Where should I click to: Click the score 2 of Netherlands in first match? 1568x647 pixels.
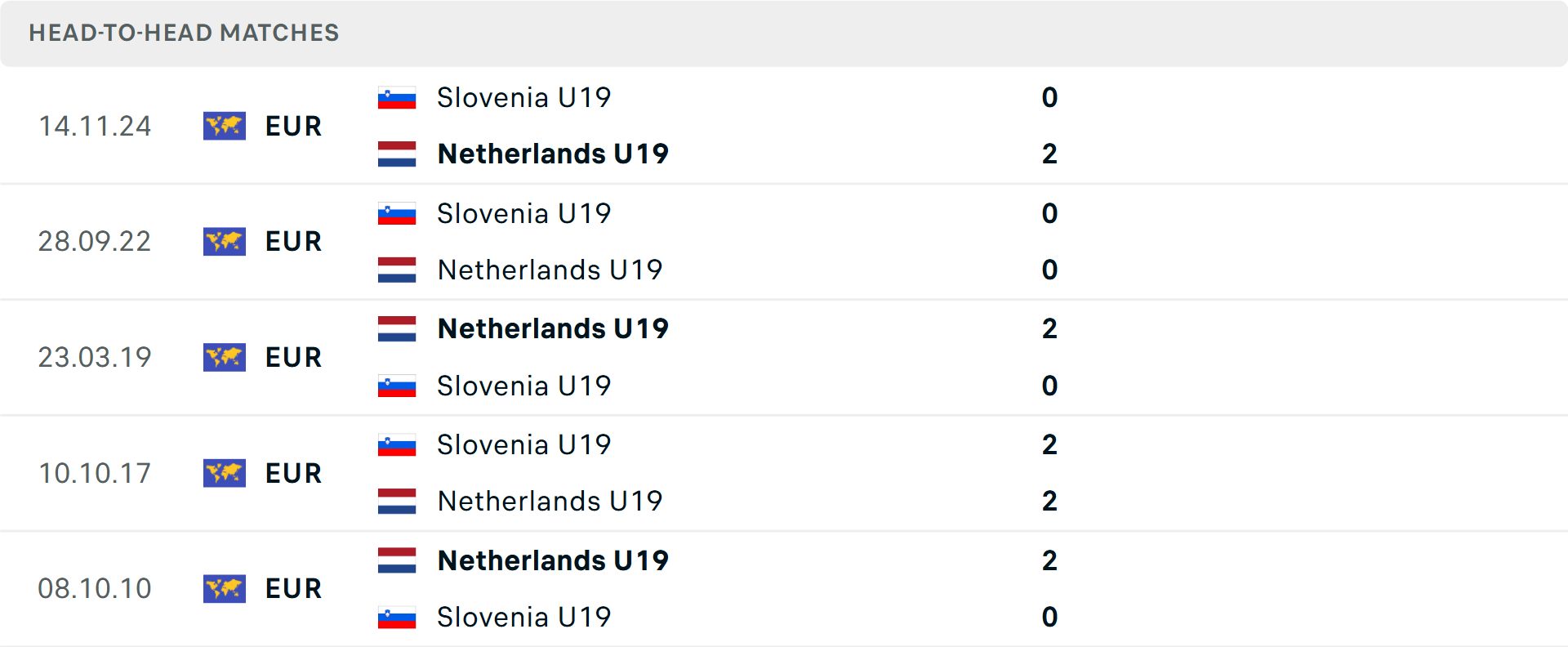coord(1049,154)
